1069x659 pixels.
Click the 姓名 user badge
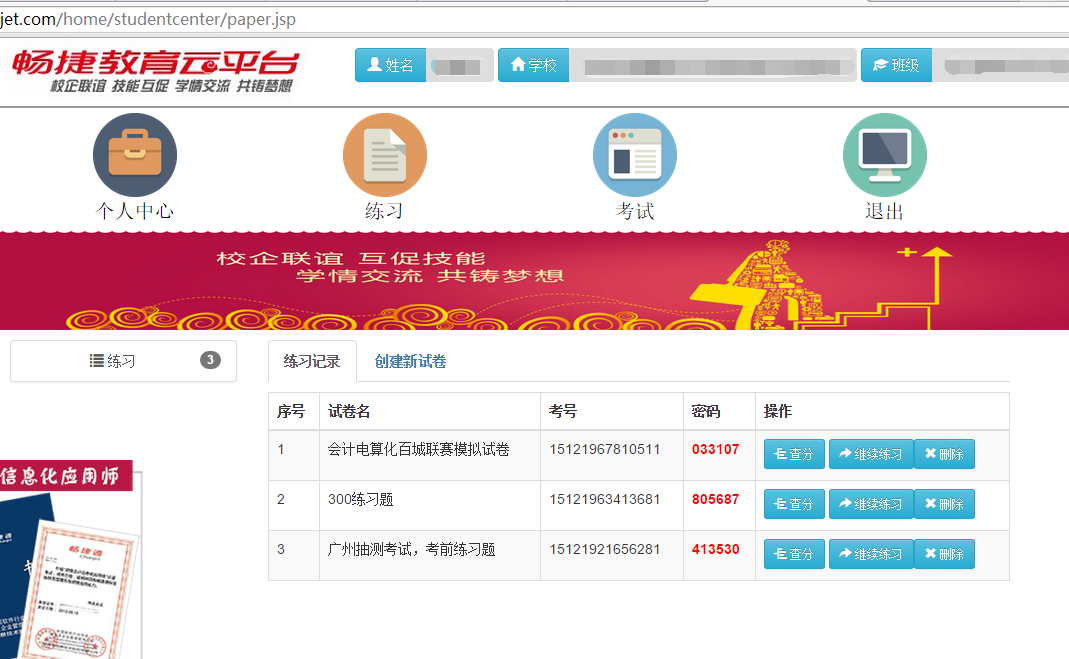click(390, 65)
